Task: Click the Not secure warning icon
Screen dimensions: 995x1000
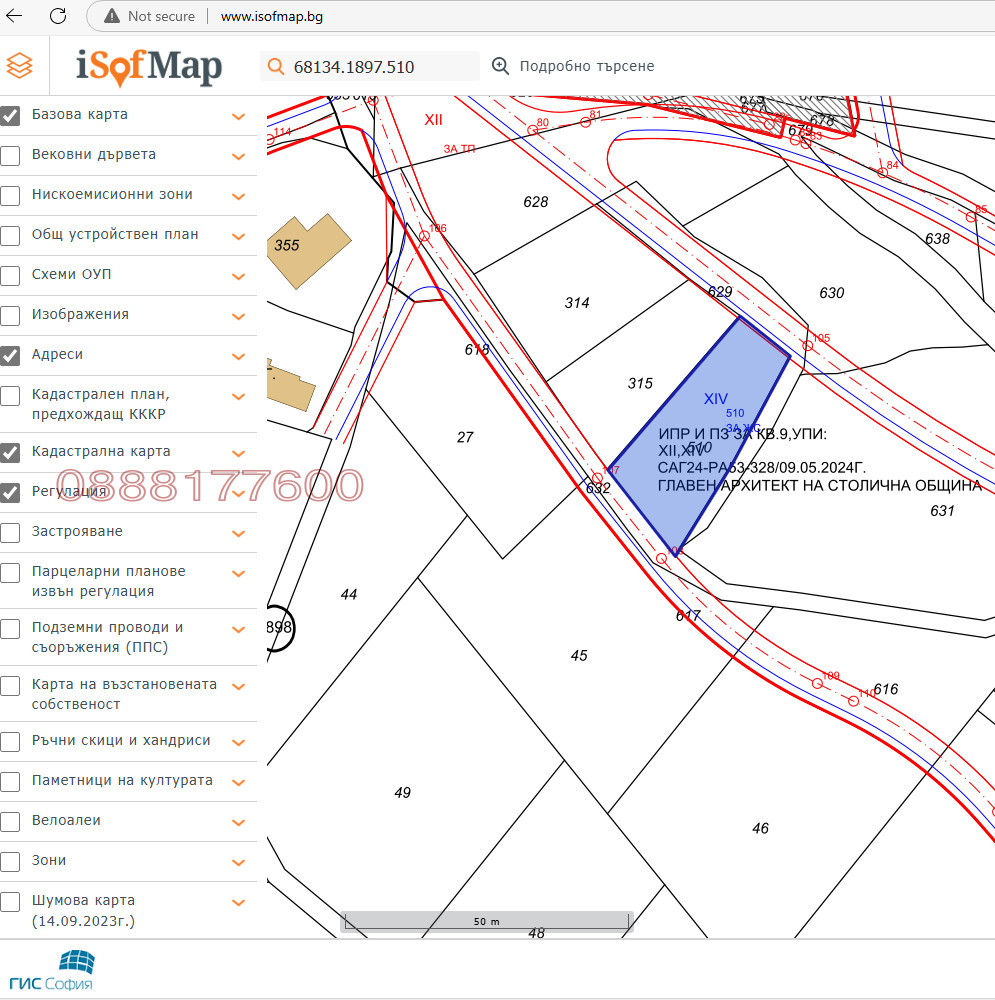Action: point(110,16)
